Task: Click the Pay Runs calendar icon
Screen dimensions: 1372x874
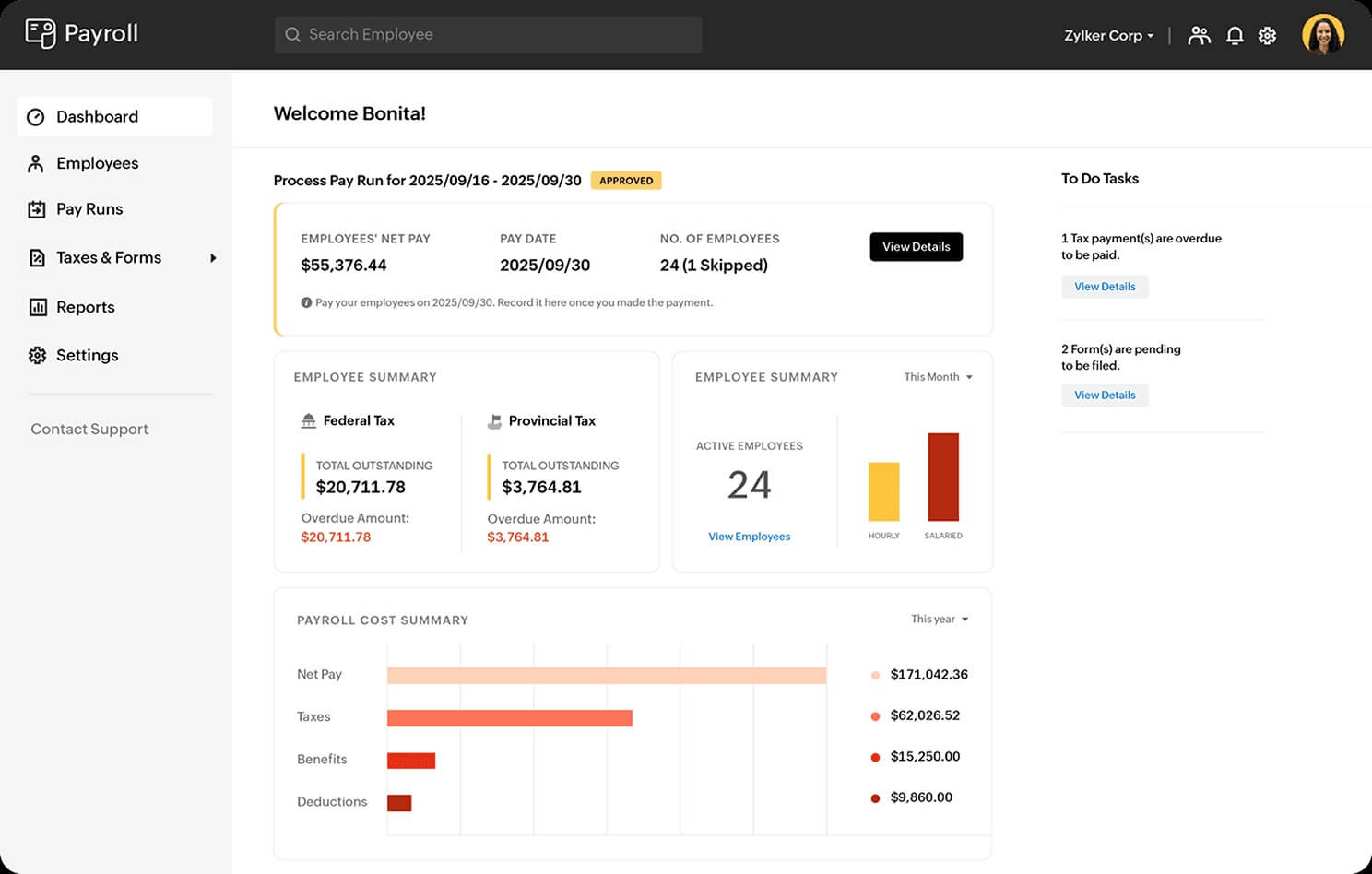Action: point(36,209)
